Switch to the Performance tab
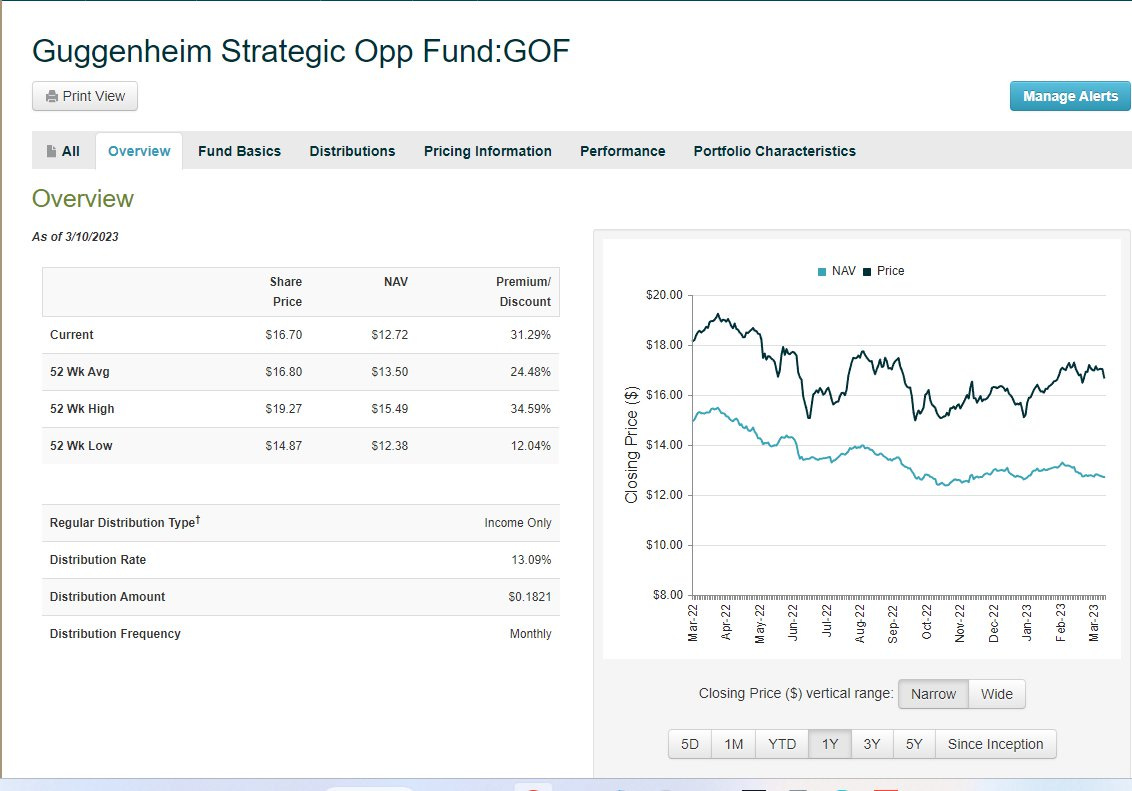1132x791 pixels. [622, 151]
